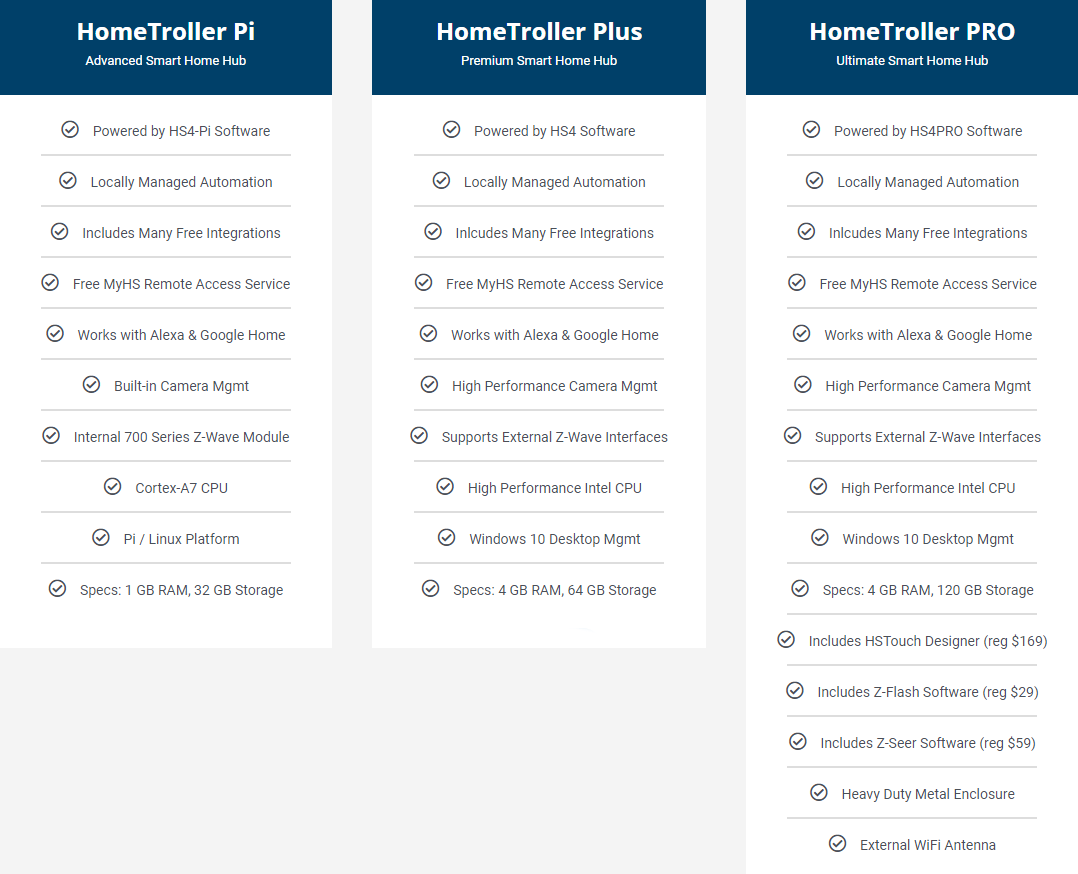Click the text Cortex-A7 CPU

click(182, 488)
